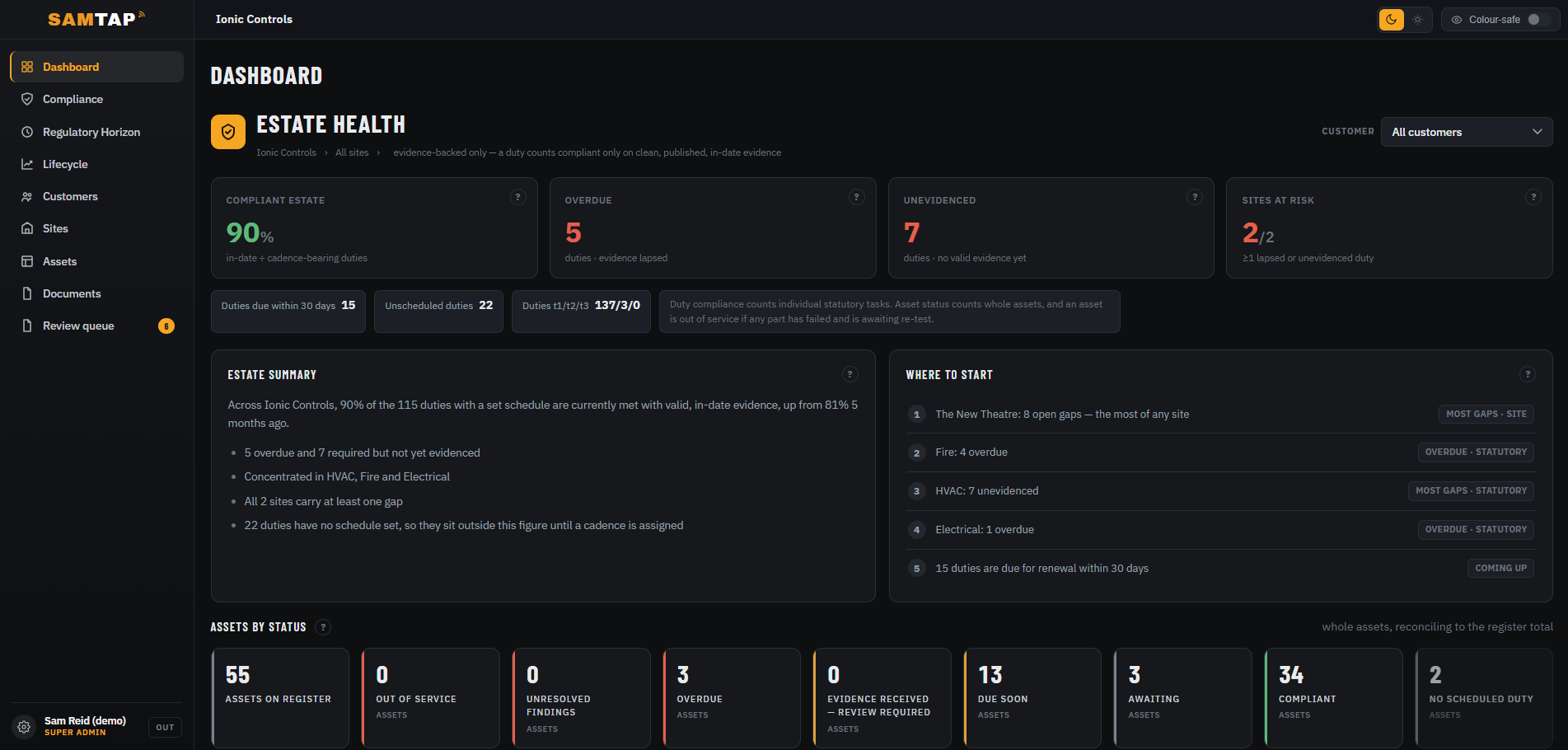Click the Customers people icon
1568x750 pixels.
click(27, 196)
